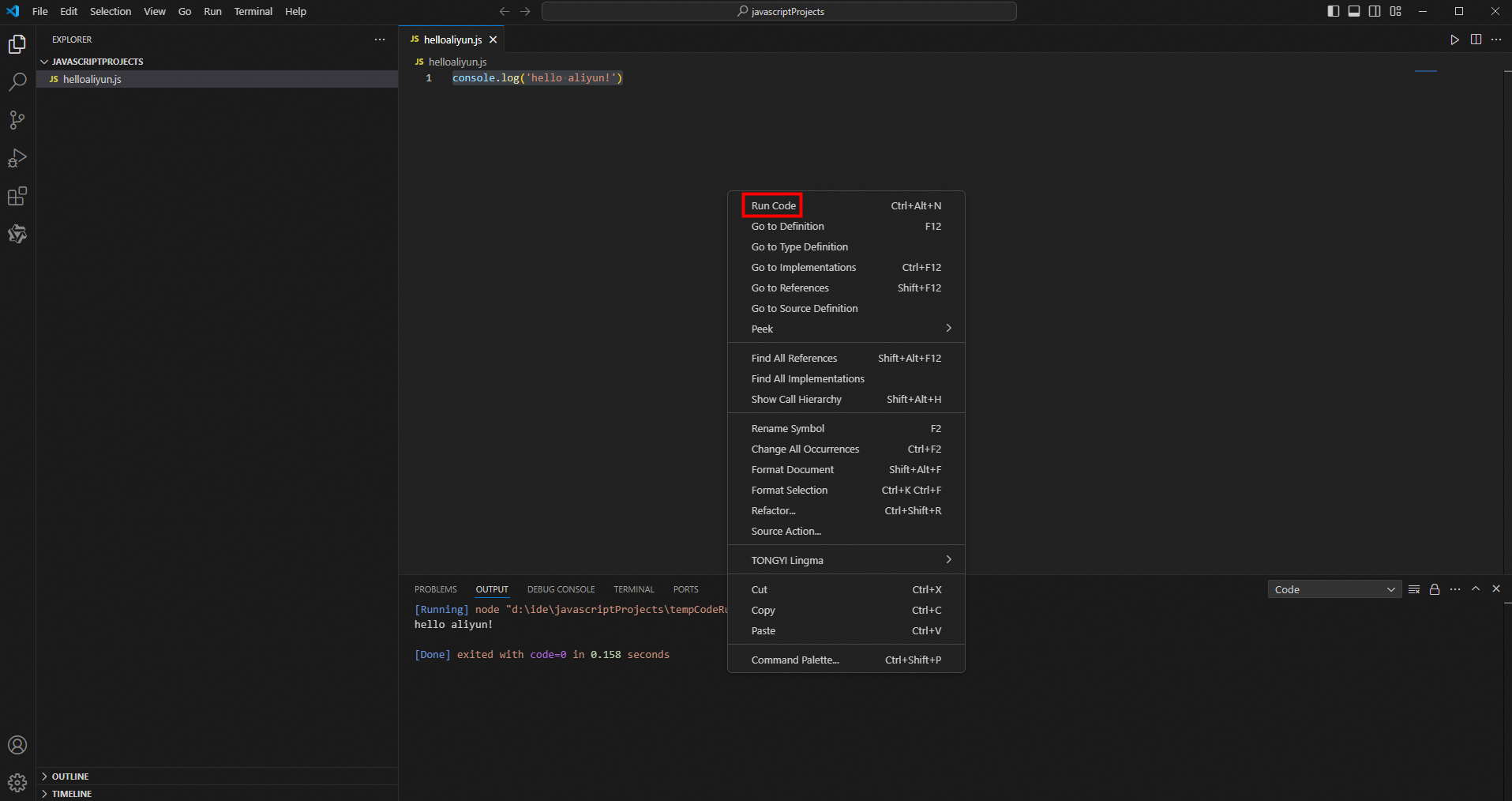The width and height of the screenshot is (1512, 801).
Task: Open the Code output channel dropdown
Action: coord(1334,589)
